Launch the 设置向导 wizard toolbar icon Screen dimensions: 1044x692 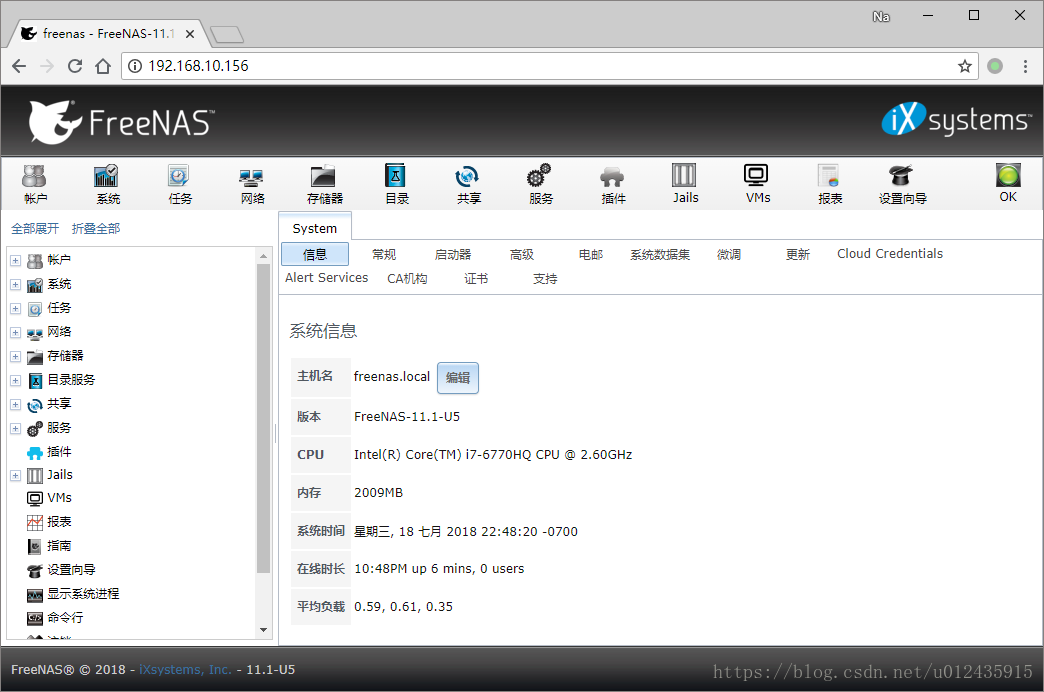(902, 183)
